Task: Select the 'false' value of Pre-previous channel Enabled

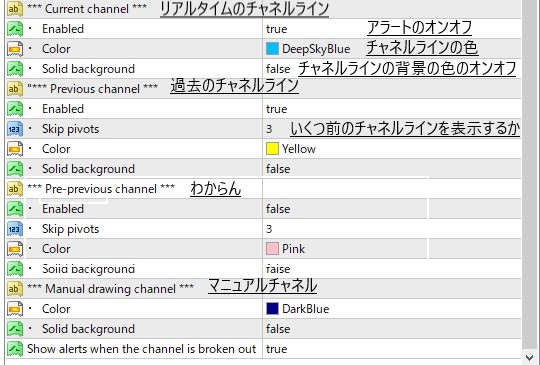Action: [x=278, y=209]
